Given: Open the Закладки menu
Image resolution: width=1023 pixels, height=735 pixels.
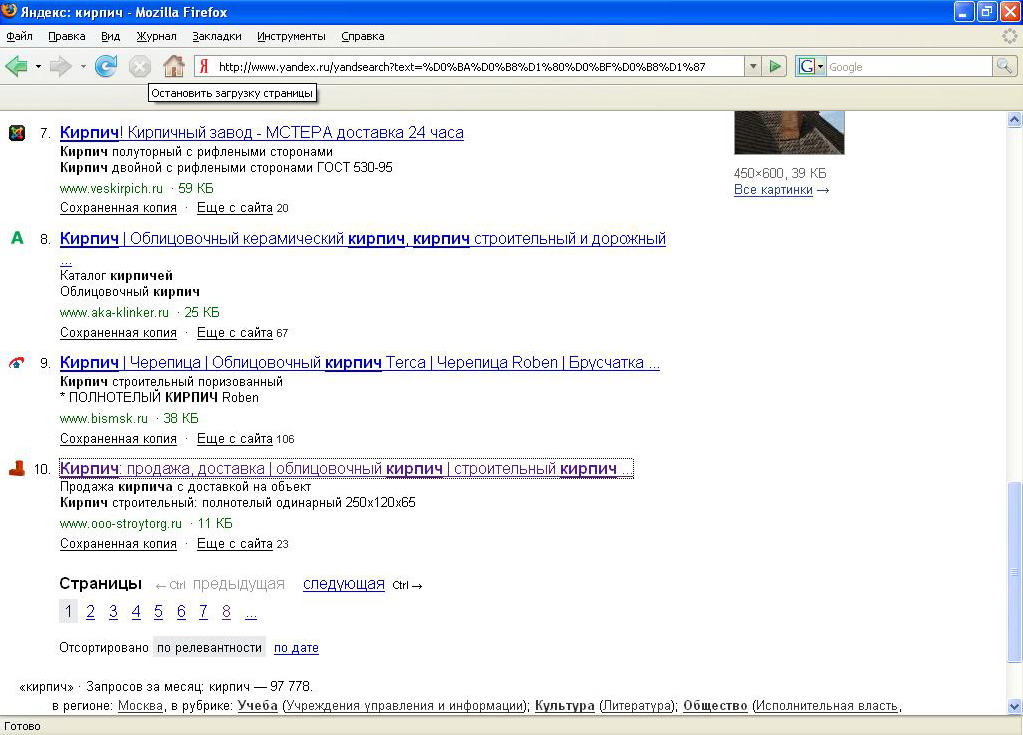Looking at the screenshot, I should 217,37.
